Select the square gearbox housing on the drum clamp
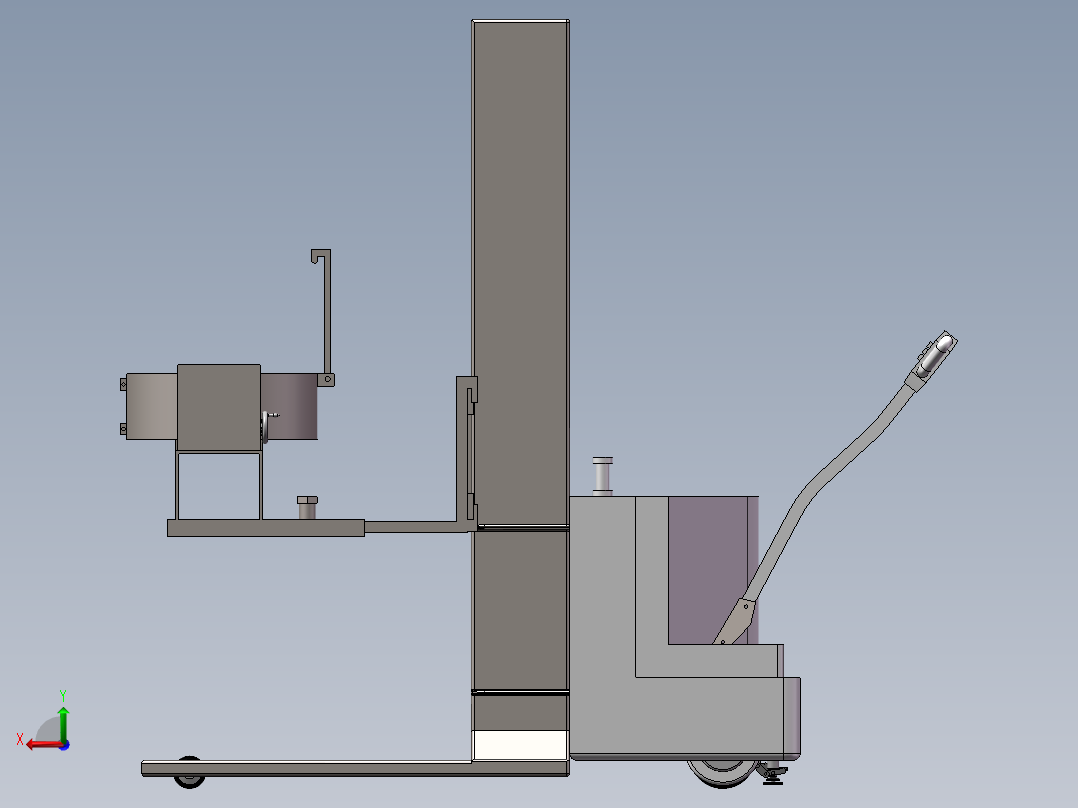 pos(219,408)
